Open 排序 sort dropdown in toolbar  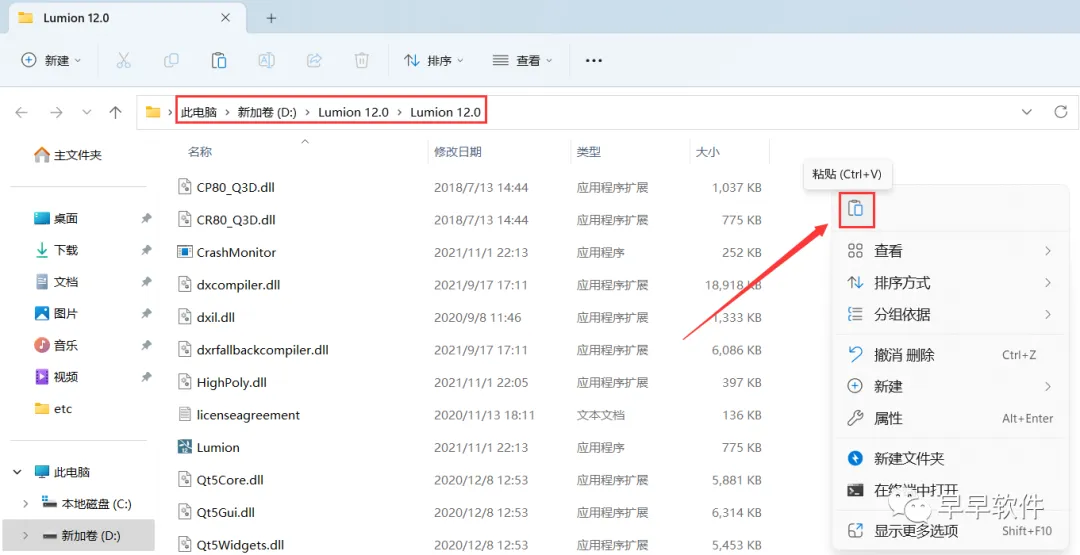[x=434, y=61]
